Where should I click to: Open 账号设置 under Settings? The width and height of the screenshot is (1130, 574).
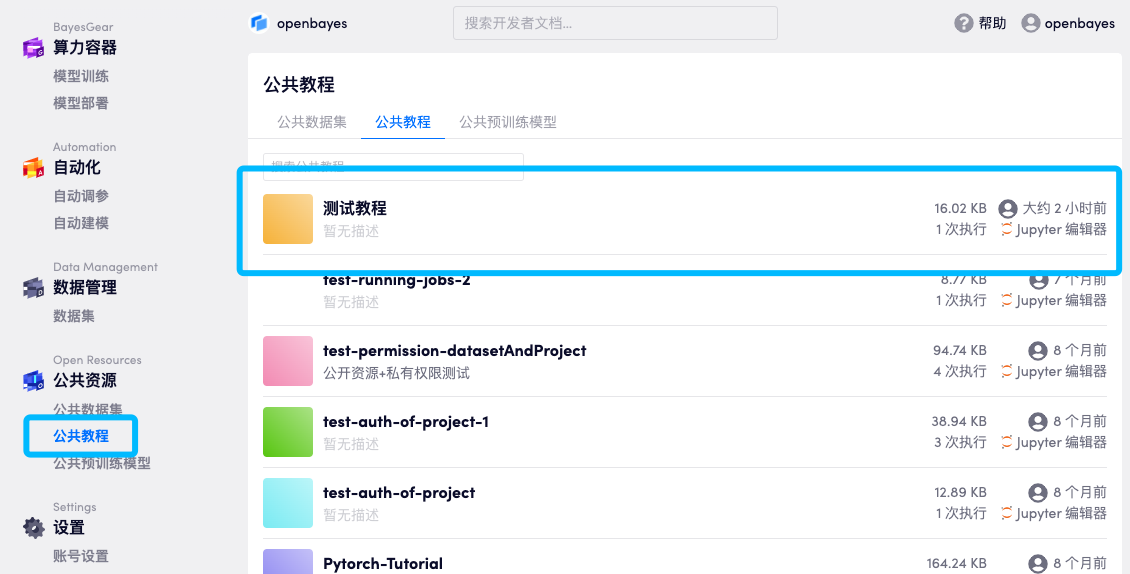(x=81, y=556)
